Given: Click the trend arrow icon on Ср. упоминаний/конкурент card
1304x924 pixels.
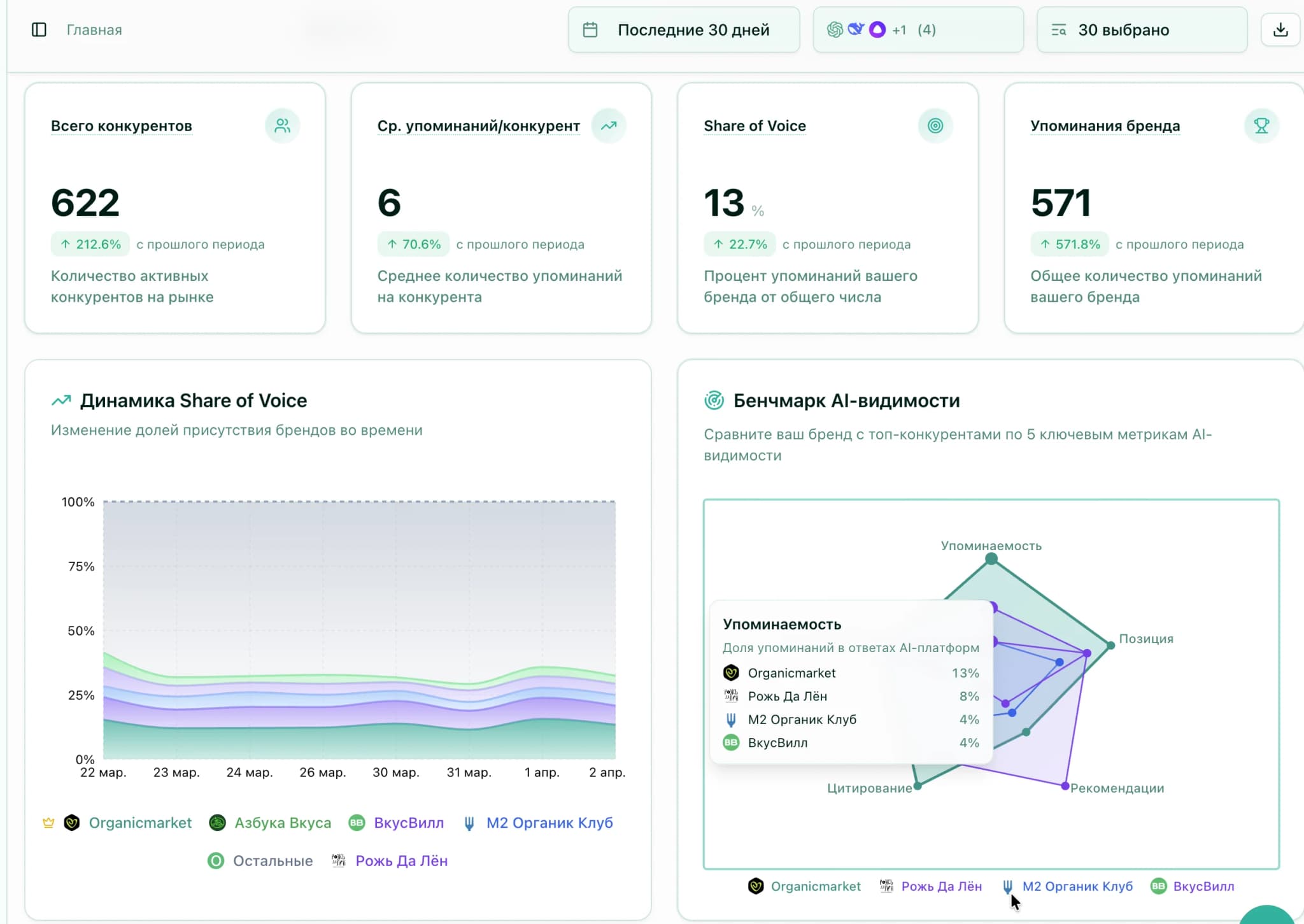Looking at the screenshot, I should pyautogui.click(x=609, y=125).
